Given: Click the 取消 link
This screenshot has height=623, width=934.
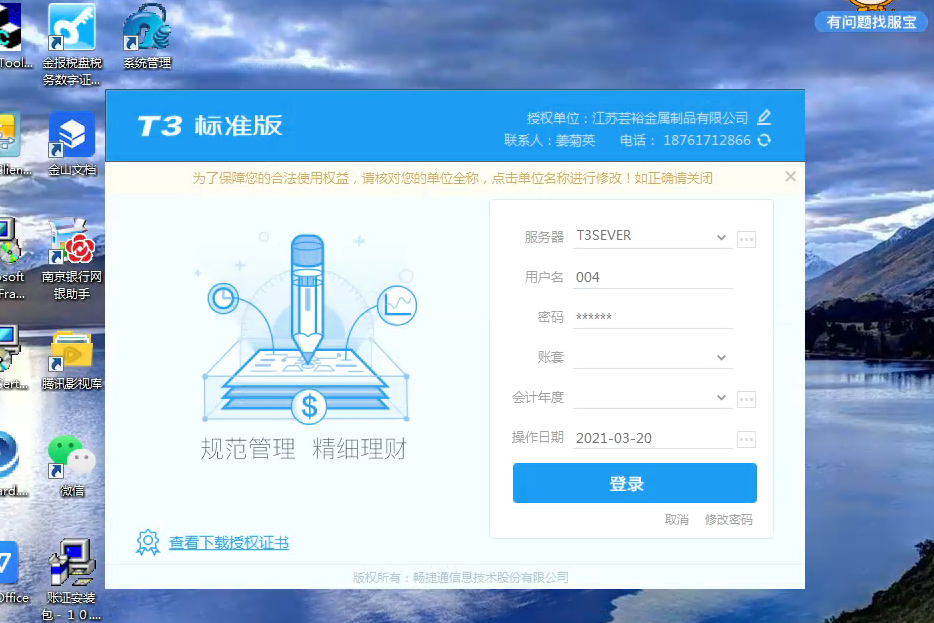Looking at the screenshot, I should click(x=677, y=519).
